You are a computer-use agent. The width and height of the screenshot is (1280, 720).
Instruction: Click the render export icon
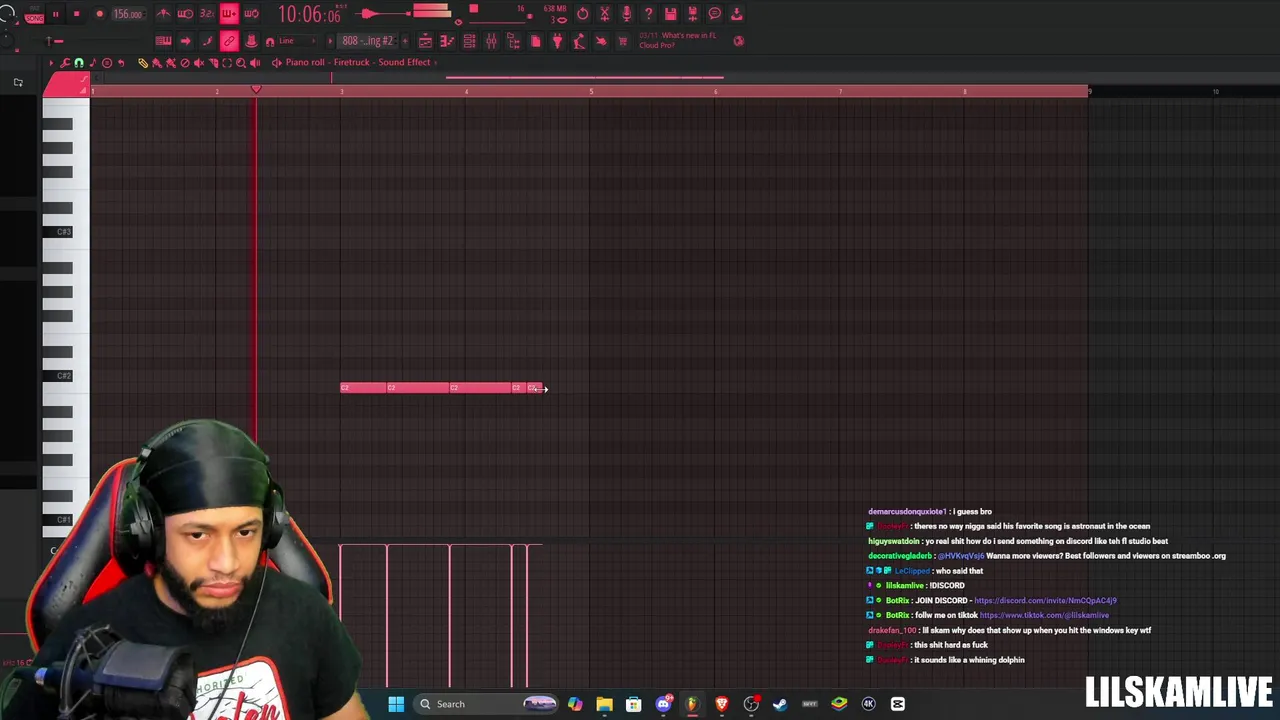coord(693,14)
